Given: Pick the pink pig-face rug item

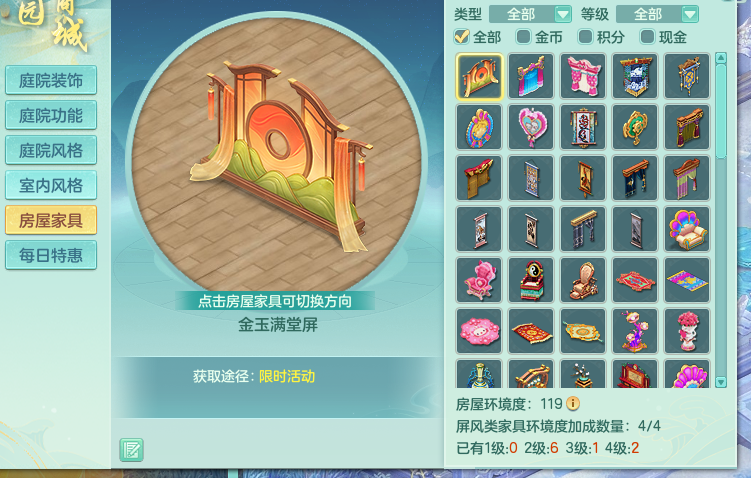Looking at the screenshot, I should 479,331.
